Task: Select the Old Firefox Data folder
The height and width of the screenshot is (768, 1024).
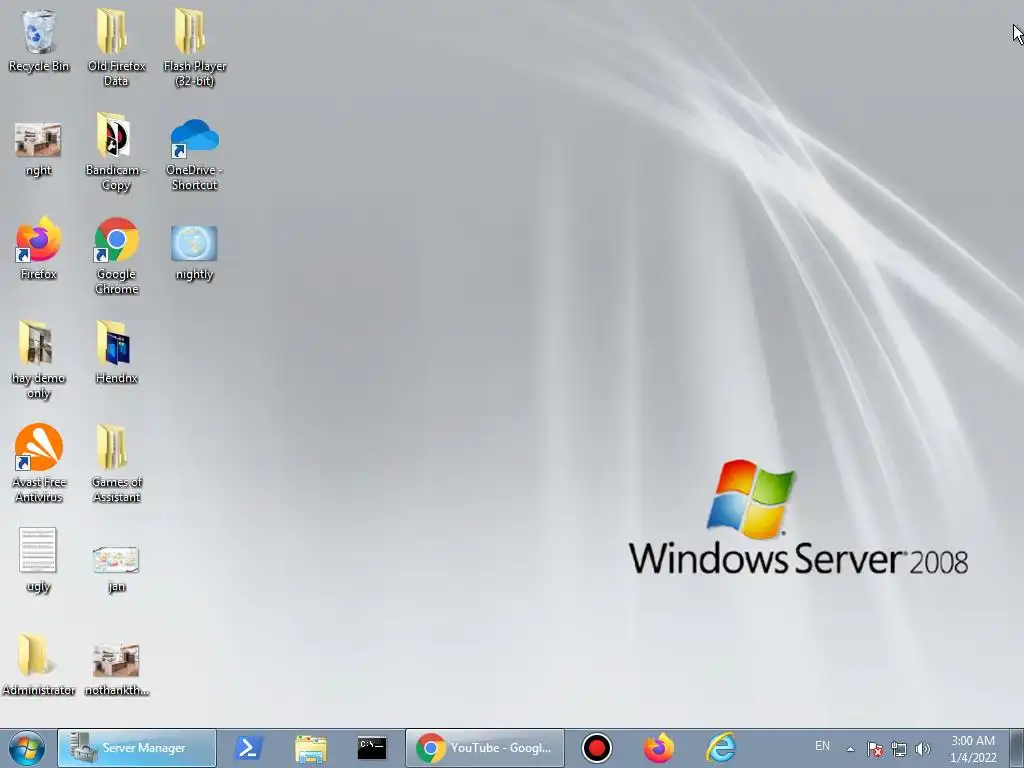Action: click(116, 47)
